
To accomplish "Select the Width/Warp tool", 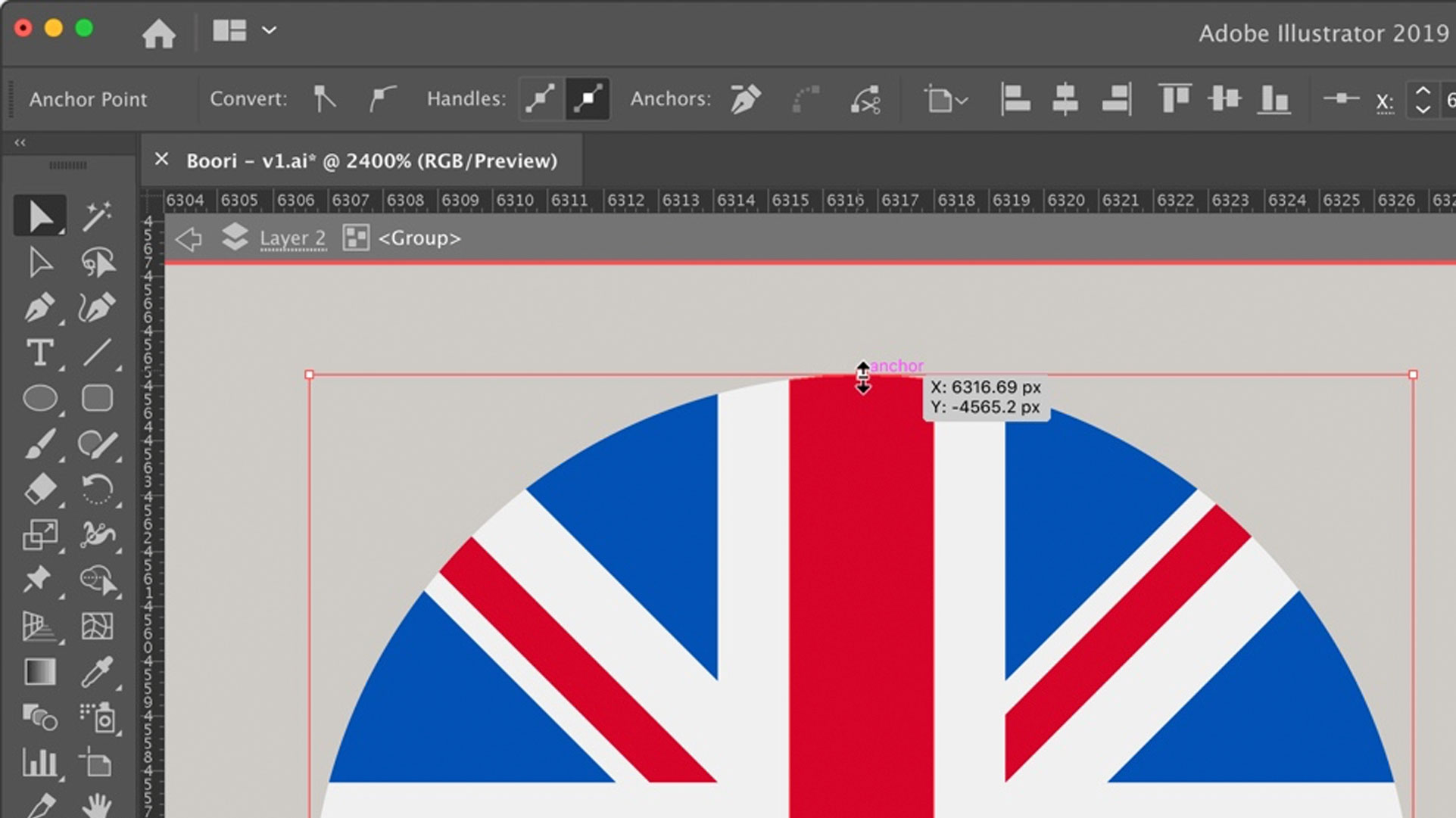I will [x=97, y=535].
